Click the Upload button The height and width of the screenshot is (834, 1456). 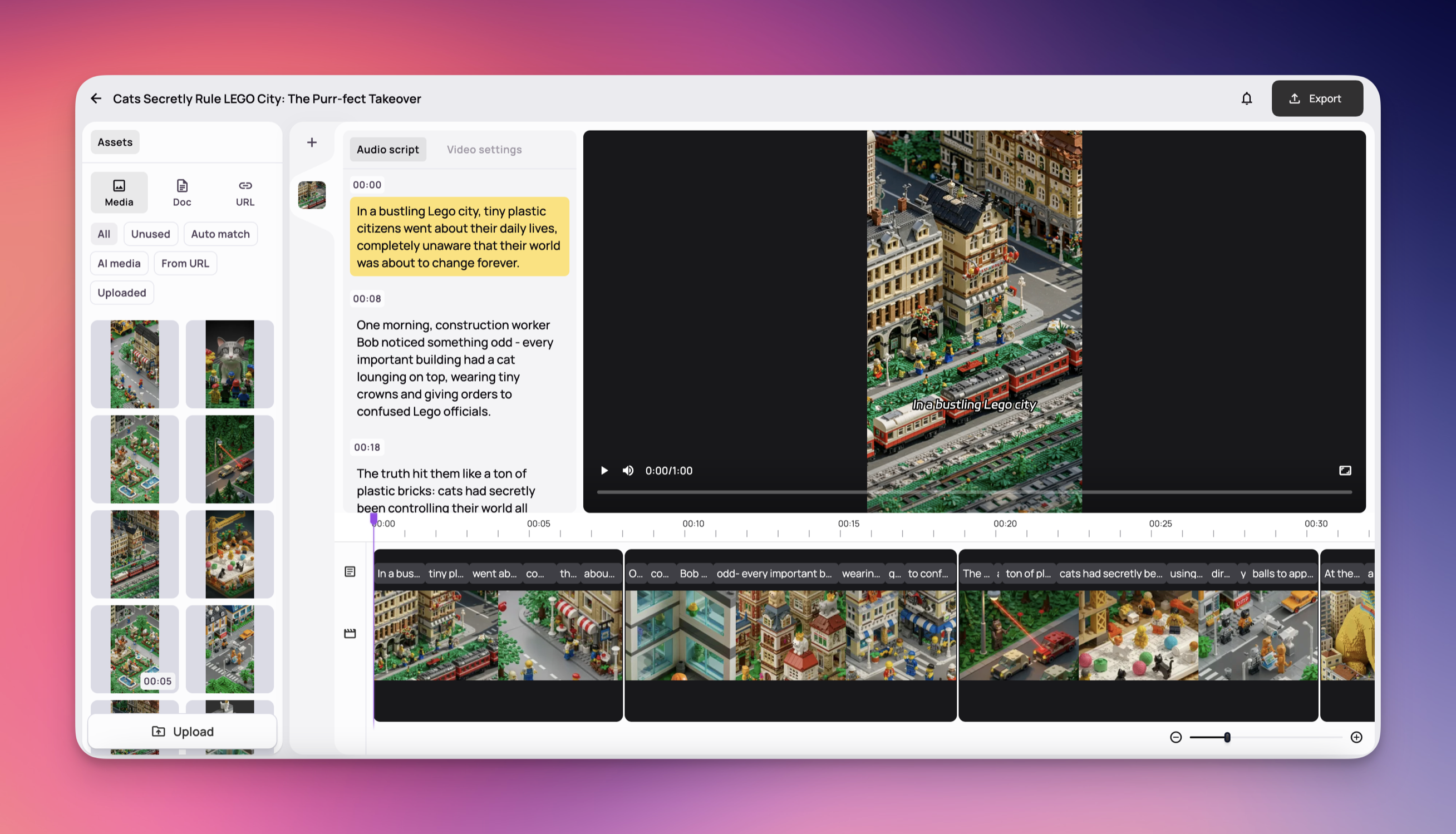coord(182,732)
